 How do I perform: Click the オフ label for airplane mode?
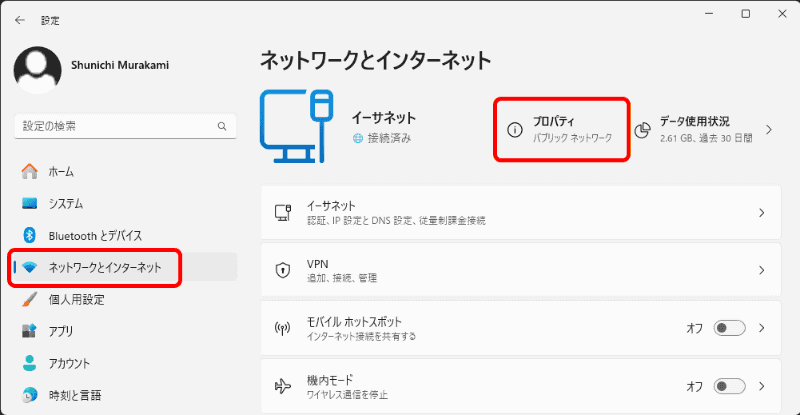click(x=694, y=386)
